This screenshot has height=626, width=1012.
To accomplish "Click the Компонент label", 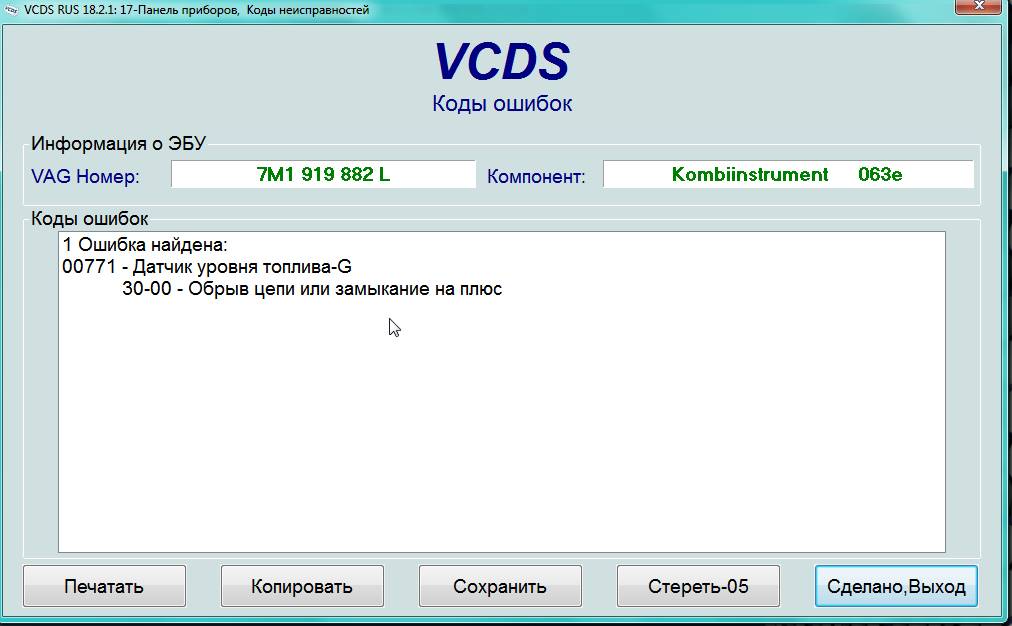I will coord(536,177).
